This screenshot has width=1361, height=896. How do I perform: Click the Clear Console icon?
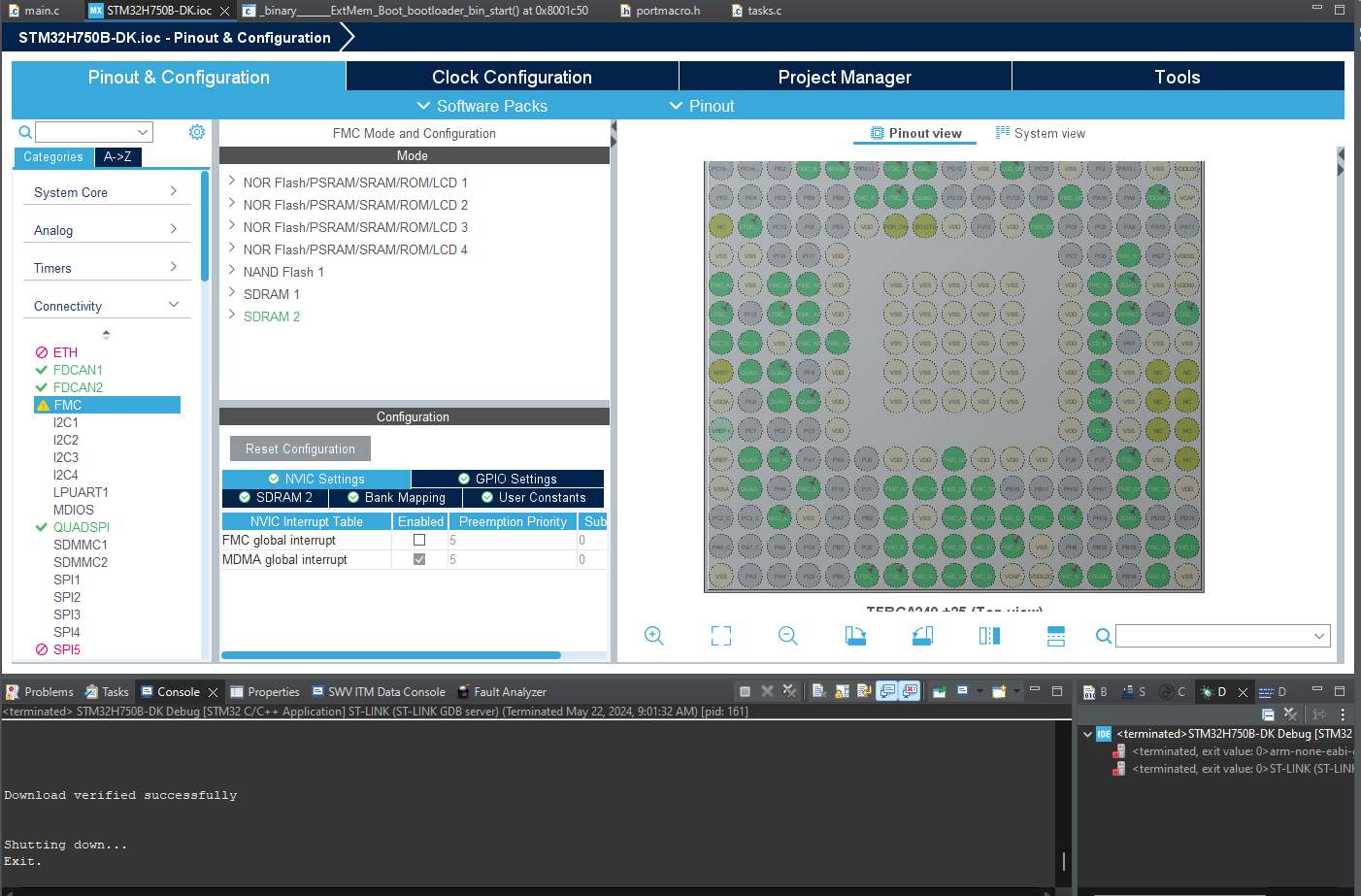click(818, 691)
